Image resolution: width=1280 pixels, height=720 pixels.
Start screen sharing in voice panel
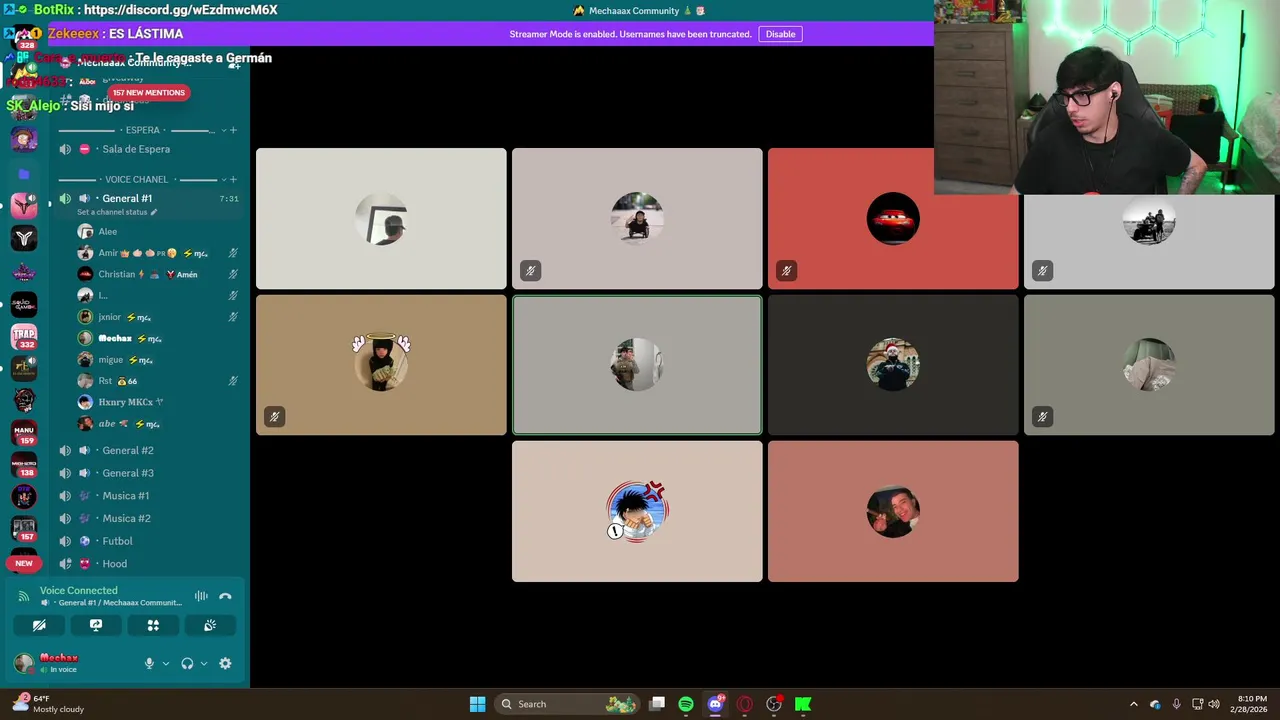click(96, 625)
